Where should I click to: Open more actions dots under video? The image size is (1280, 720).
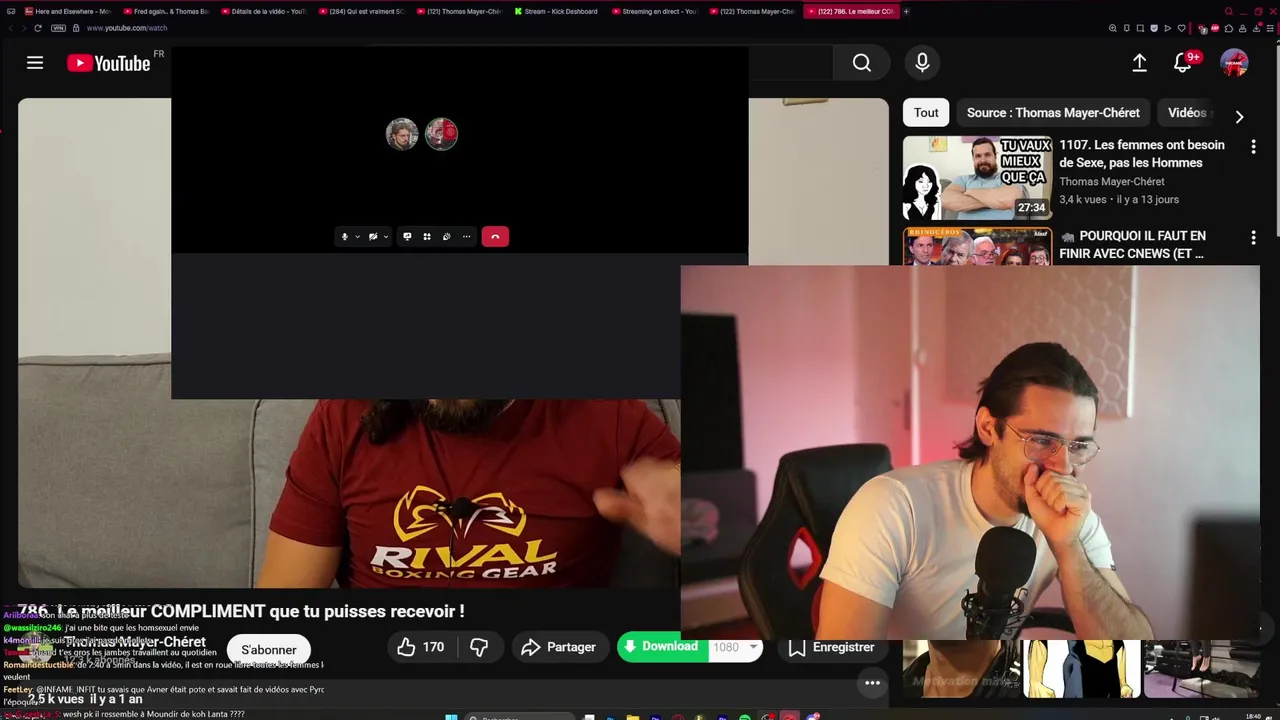(872, 683)
